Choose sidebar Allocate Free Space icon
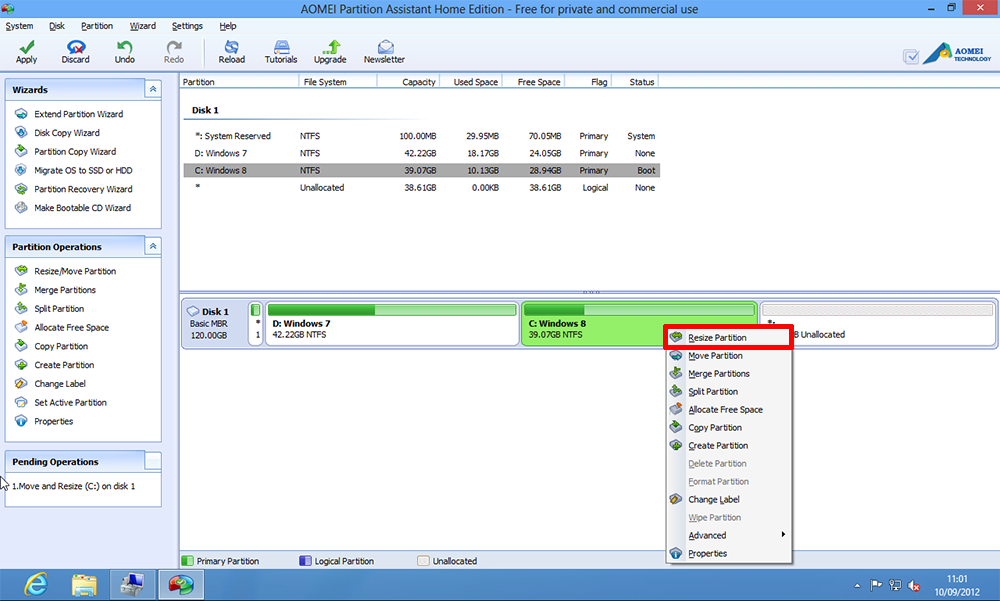1000x601 pixels. 21,327
